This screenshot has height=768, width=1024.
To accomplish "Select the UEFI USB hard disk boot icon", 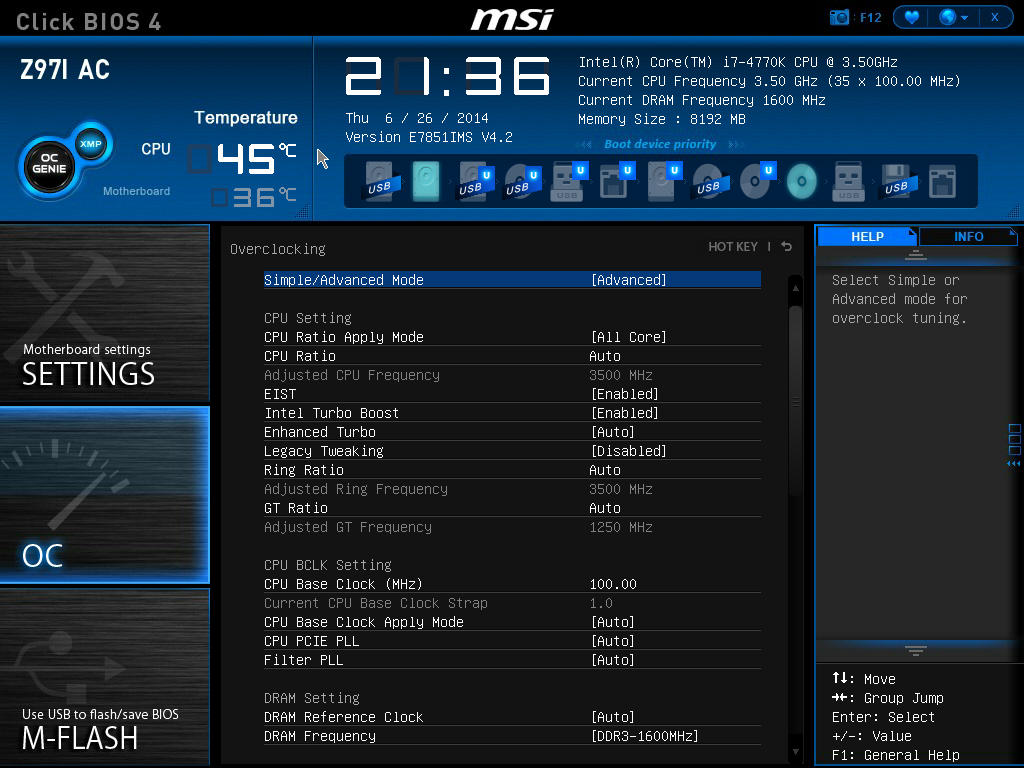I will pyautogui.click(x=474, y=182).
